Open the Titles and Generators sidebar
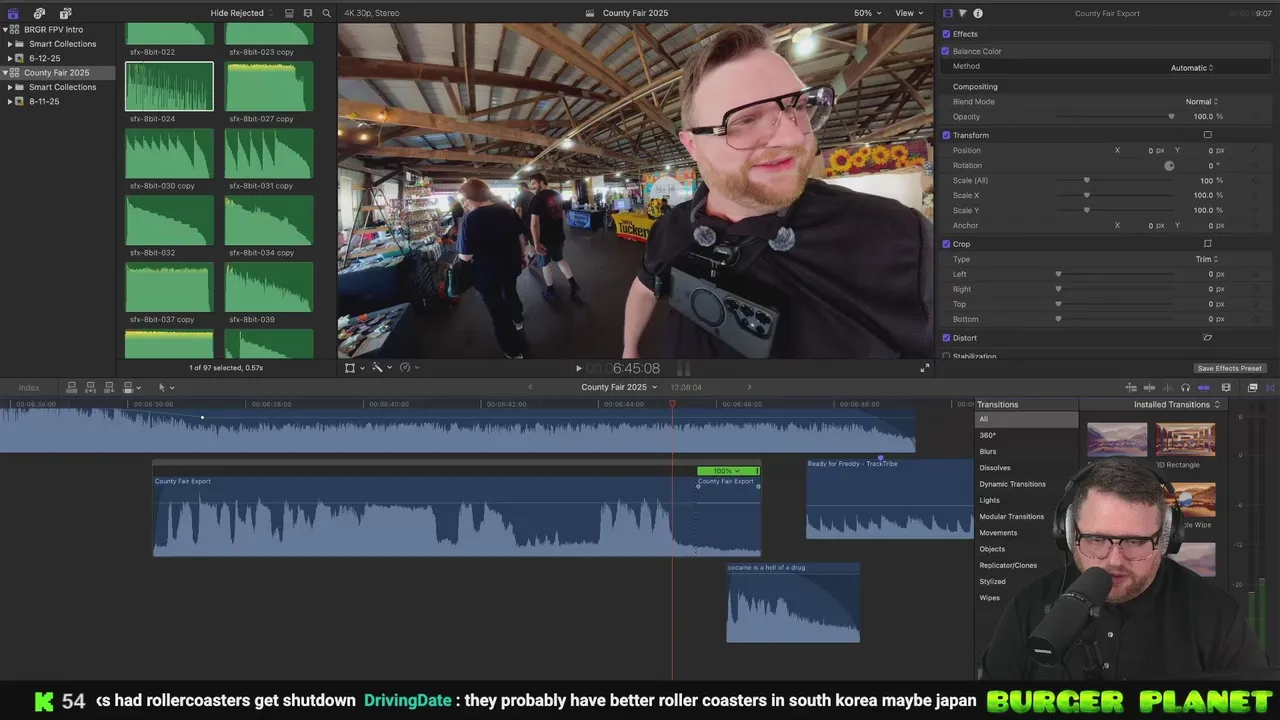Image resolution: width=1280 pixels, height=720 pixels. (65, 13)
